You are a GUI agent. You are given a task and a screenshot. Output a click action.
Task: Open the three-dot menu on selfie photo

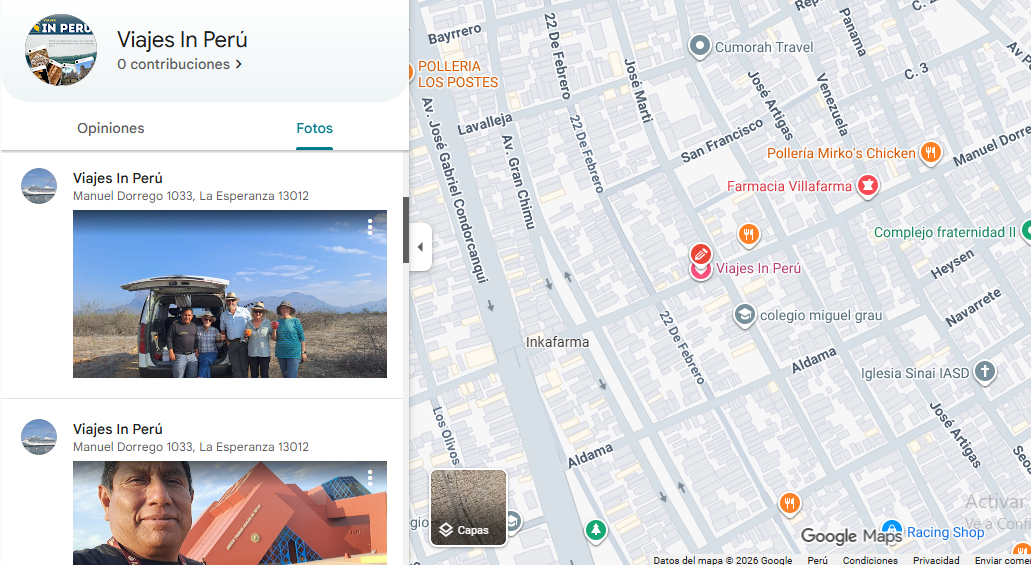click(370, 478)
